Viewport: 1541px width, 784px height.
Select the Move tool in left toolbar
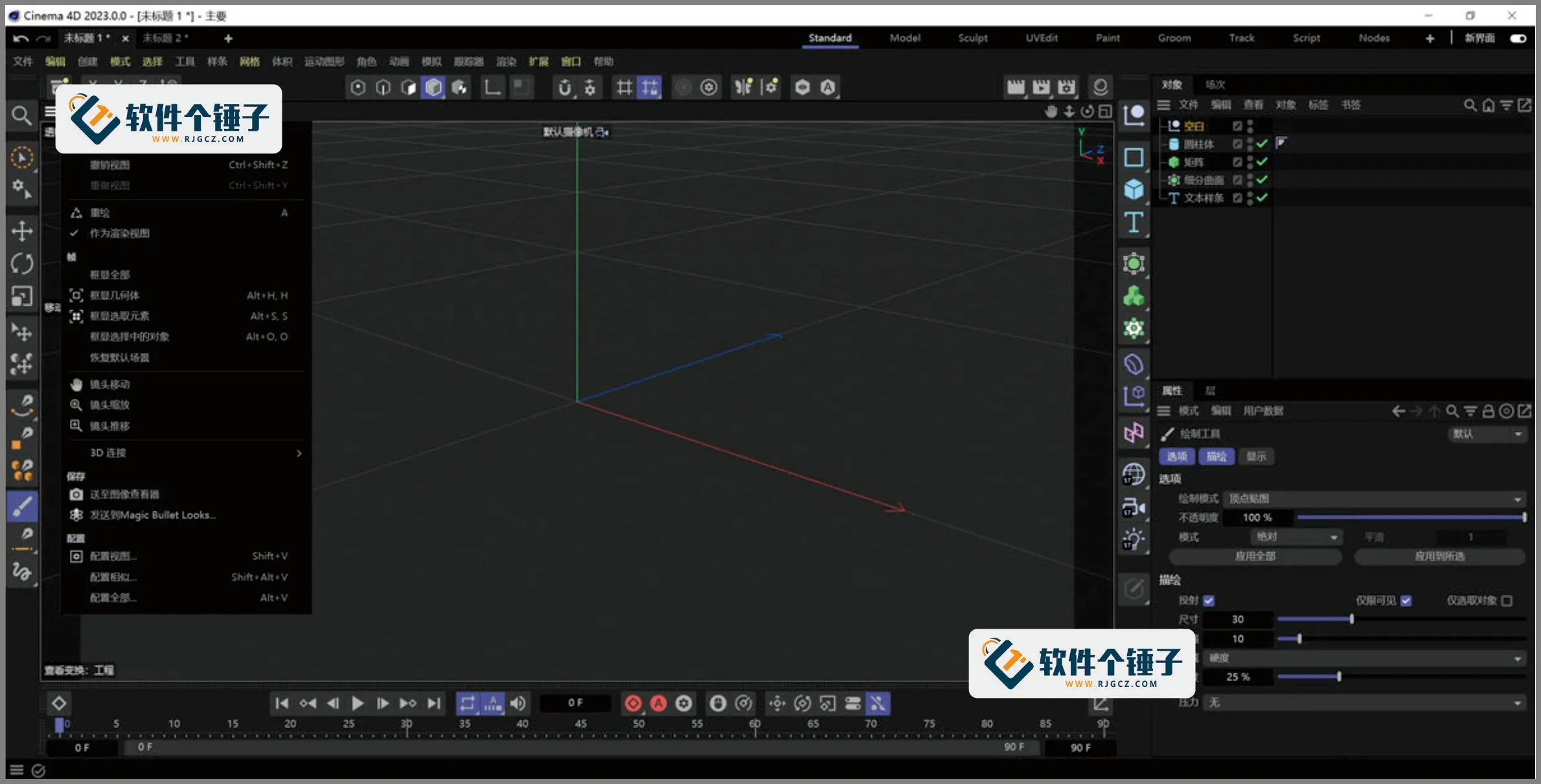22,231
